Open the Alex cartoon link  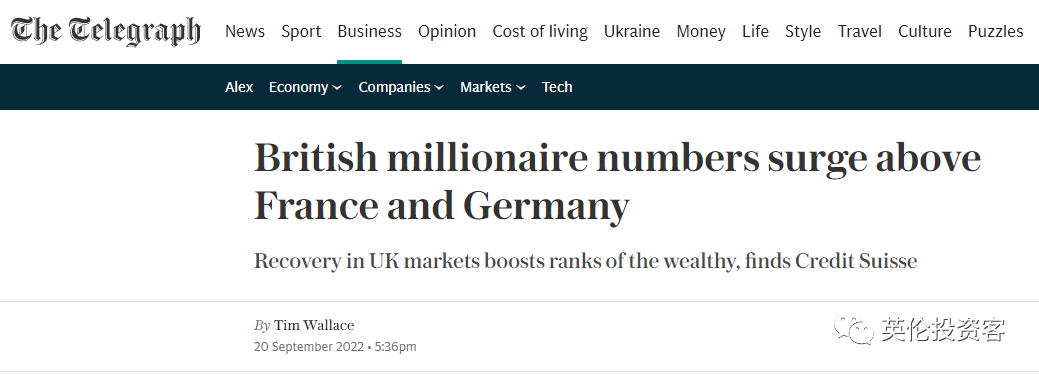pos(239,87)
